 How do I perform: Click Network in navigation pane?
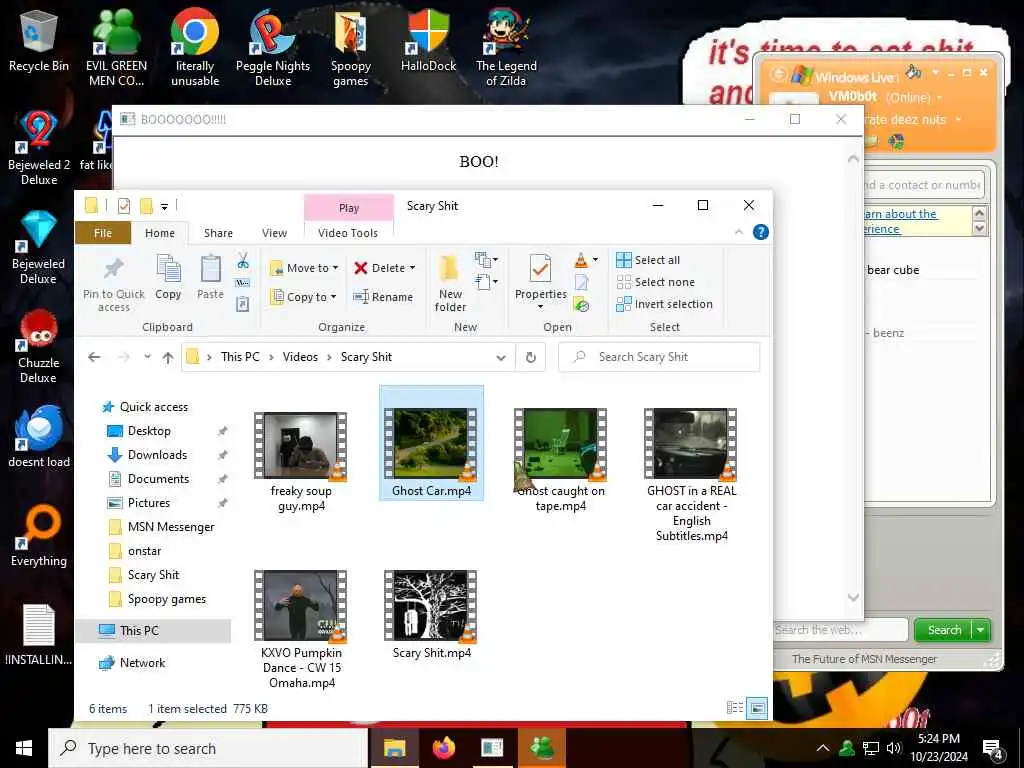tap(142, 663)
